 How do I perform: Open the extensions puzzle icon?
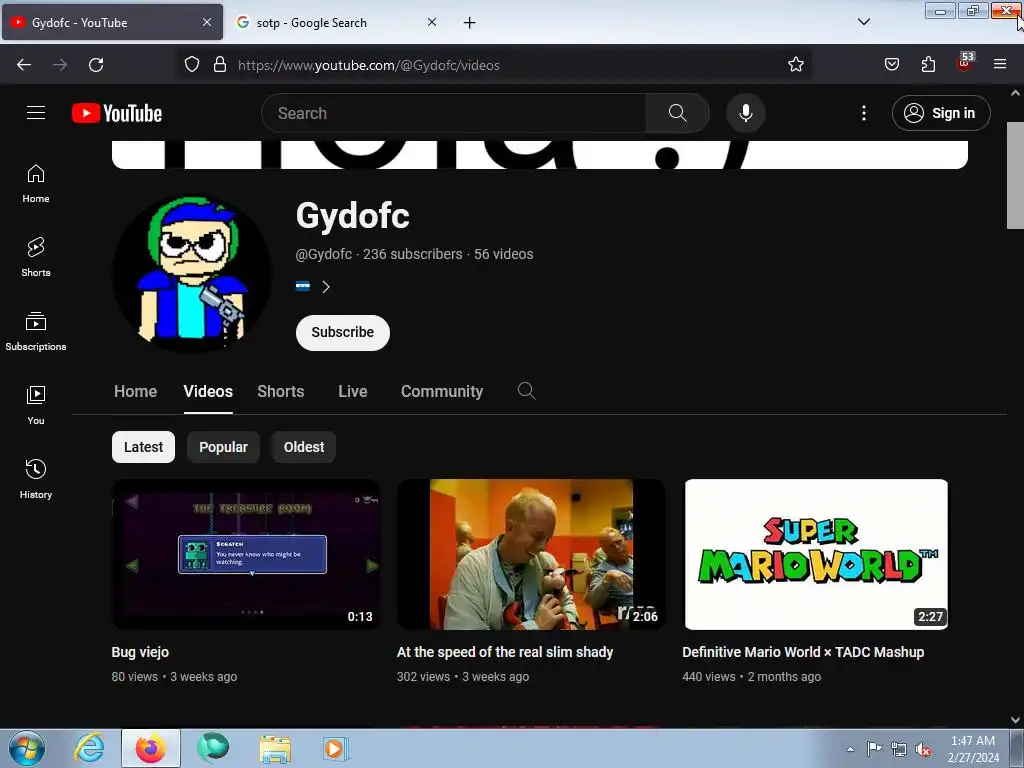tap(928, 64)
